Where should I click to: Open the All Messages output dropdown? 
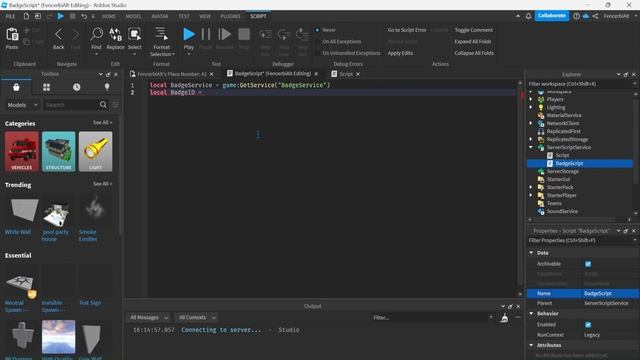(x=149, y=317)
